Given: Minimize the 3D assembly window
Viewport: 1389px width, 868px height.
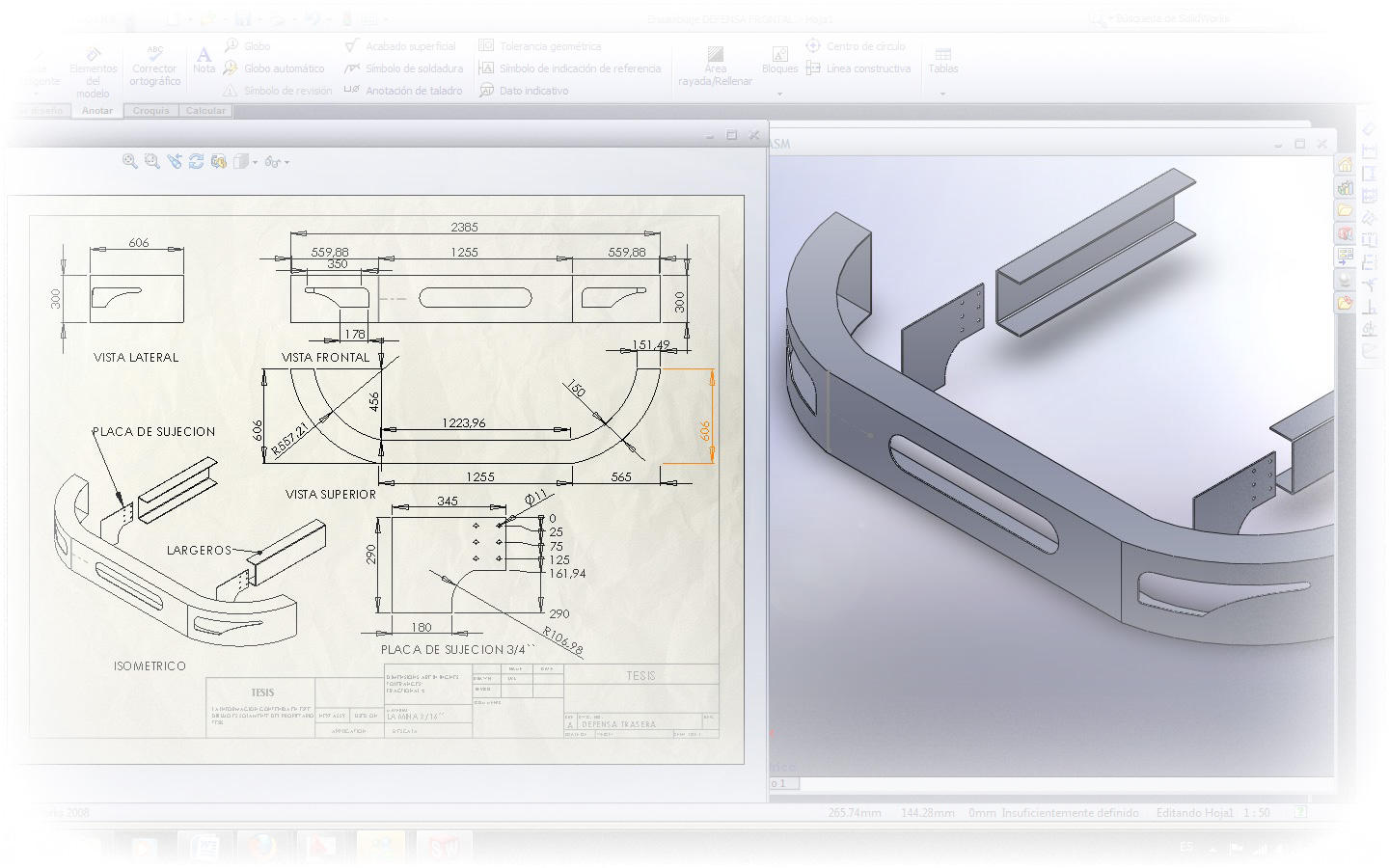Looking at the screenshot, I should (x=1278, y=144).
